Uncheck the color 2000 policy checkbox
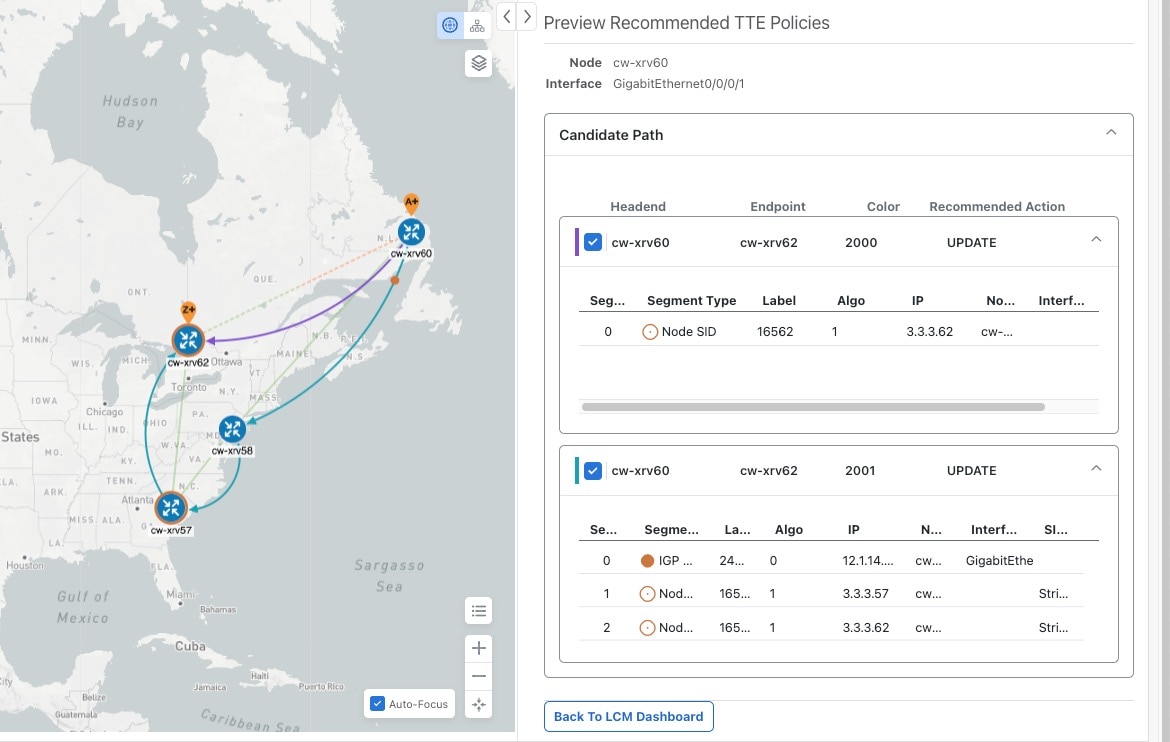The width and height of the screenshot is (1170, 742). (x=593, y=242)
